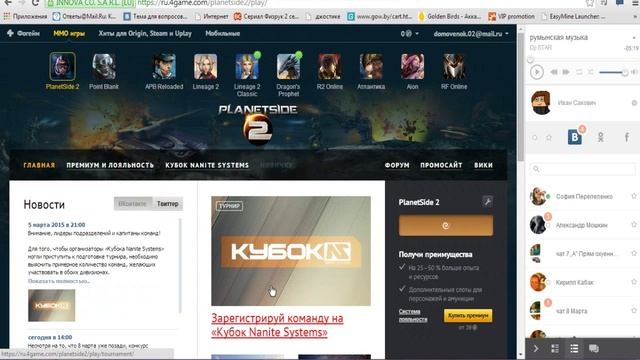Screen dimensions: 640x360
Task: Star the чат 8 Марта conversation
Action: coord(634,311)
